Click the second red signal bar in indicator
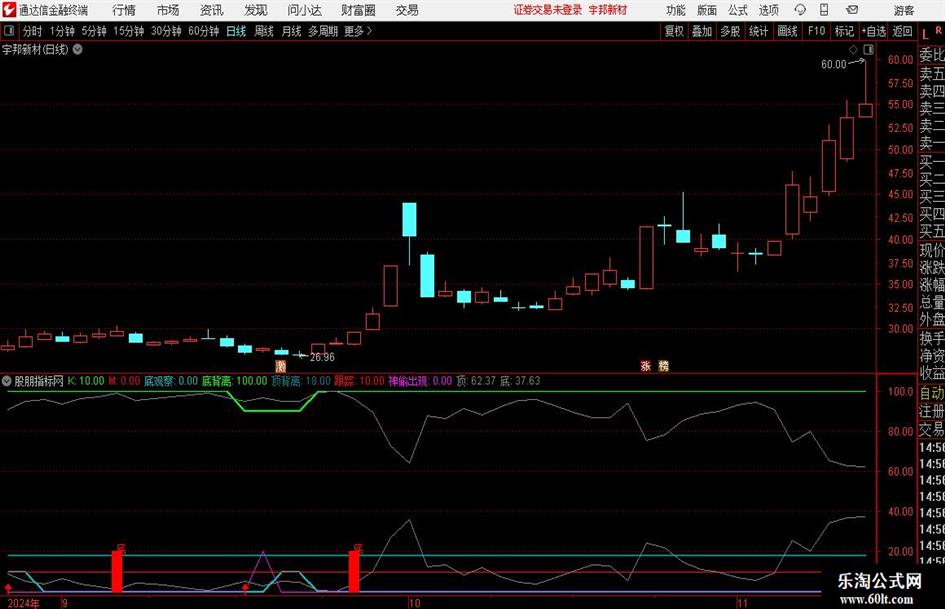 tap(354, 570)
